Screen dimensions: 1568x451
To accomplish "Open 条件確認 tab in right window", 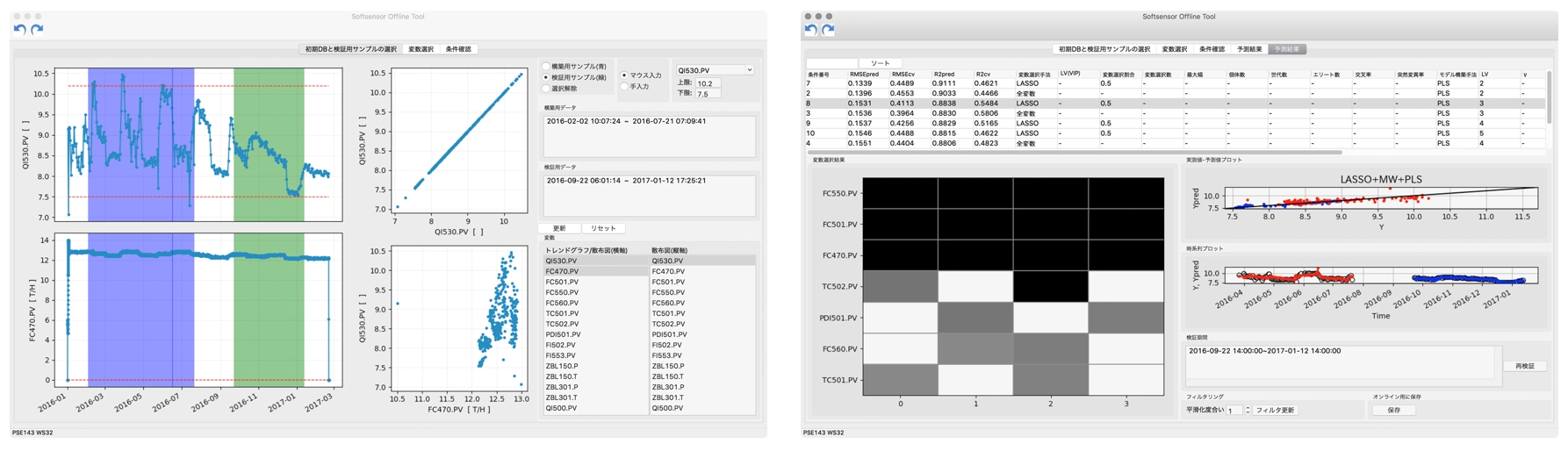I will click(1212, 49).
